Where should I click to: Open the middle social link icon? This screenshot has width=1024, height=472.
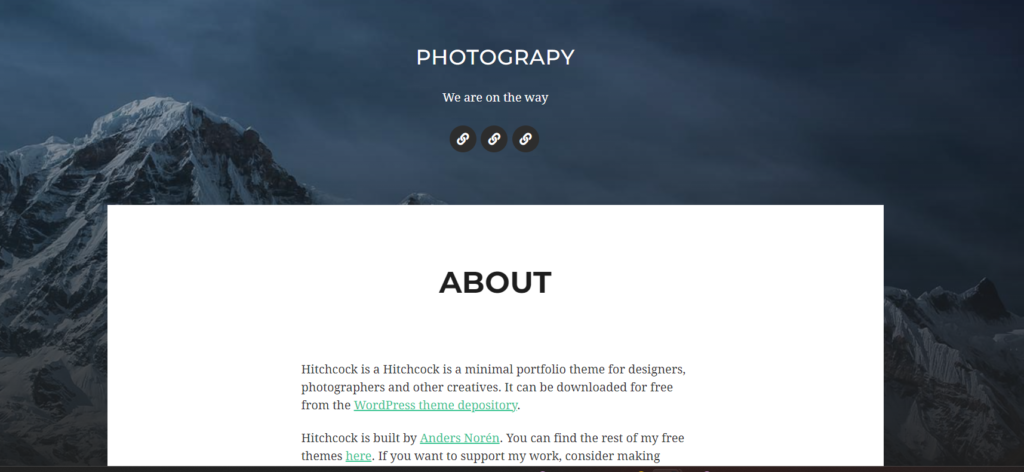[x=494, y=139]
